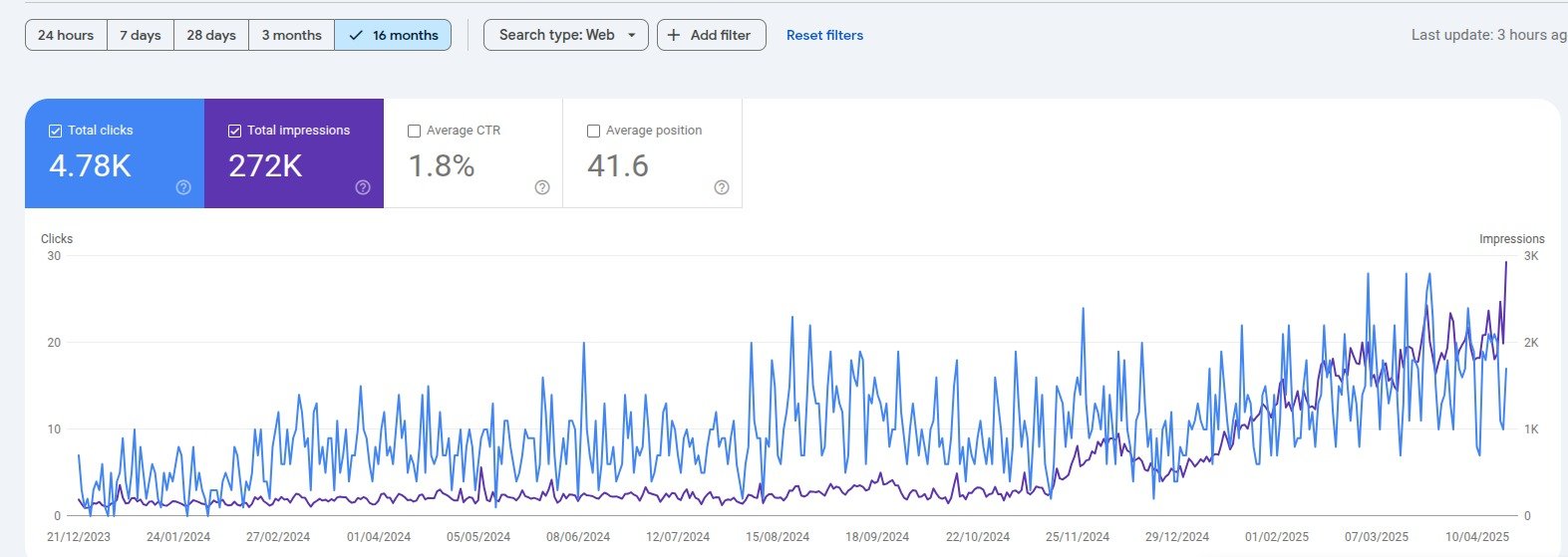Switch to the 7 days range
The width and height of the screenshot is (1568, 557).
(141, 35)
